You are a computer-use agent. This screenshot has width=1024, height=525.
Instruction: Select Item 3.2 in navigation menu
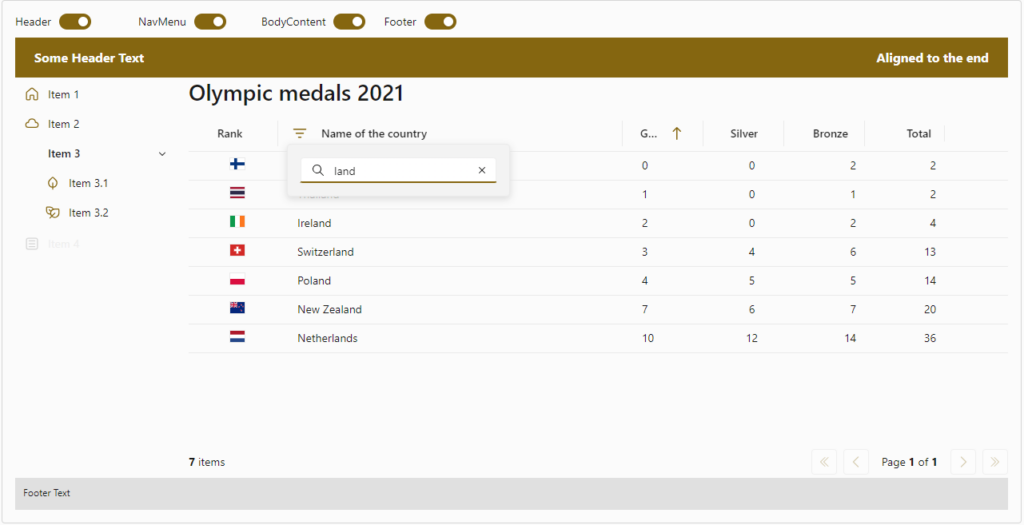[88, 213]
